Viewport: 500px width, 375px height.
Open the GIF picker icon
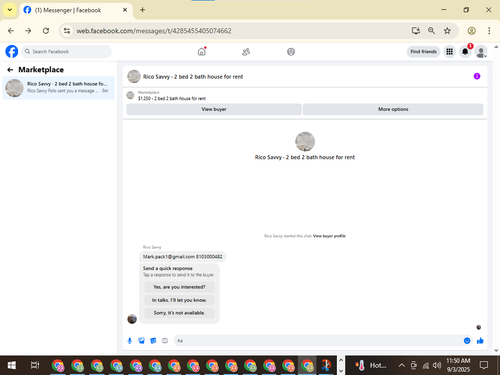pyautogui.click(x=165, y=341)
